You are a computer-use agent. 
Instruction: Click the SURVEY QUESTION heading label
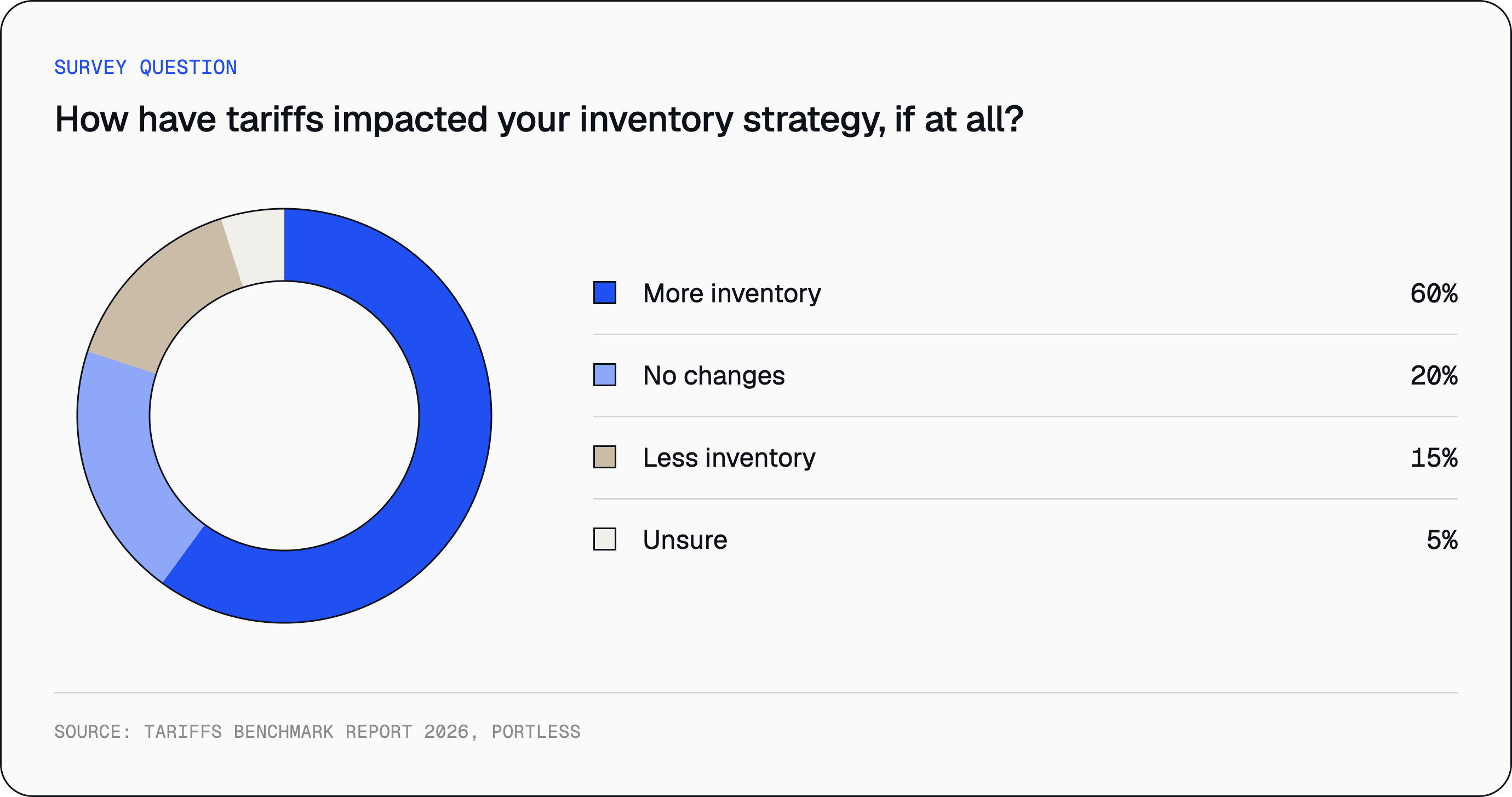tap(146, 67)
